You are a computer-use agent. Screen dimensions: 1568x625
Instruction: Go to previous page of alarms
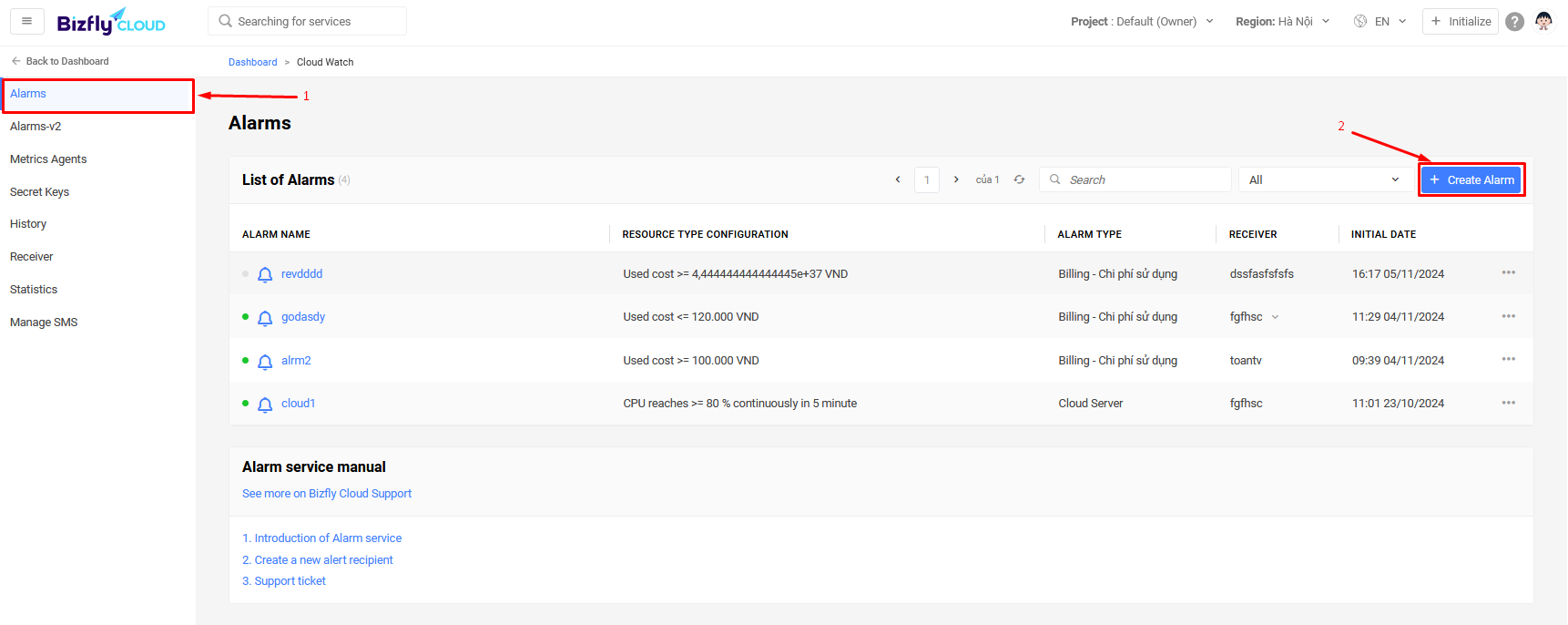(x=898, y=179)
